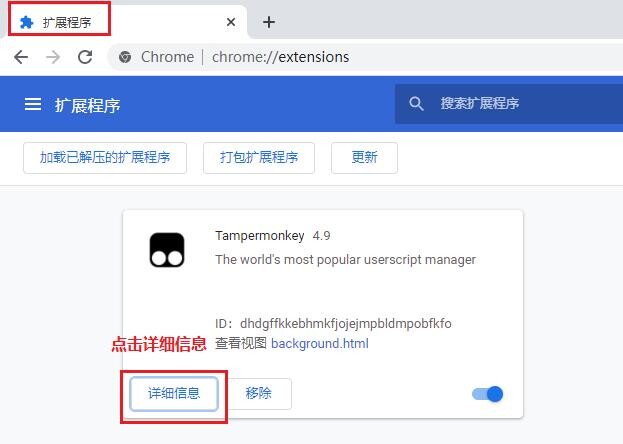Screen dimensions: 623x444
Task: Disable the Tampermonkey extension toggle
Action: (x=487, y=394)
